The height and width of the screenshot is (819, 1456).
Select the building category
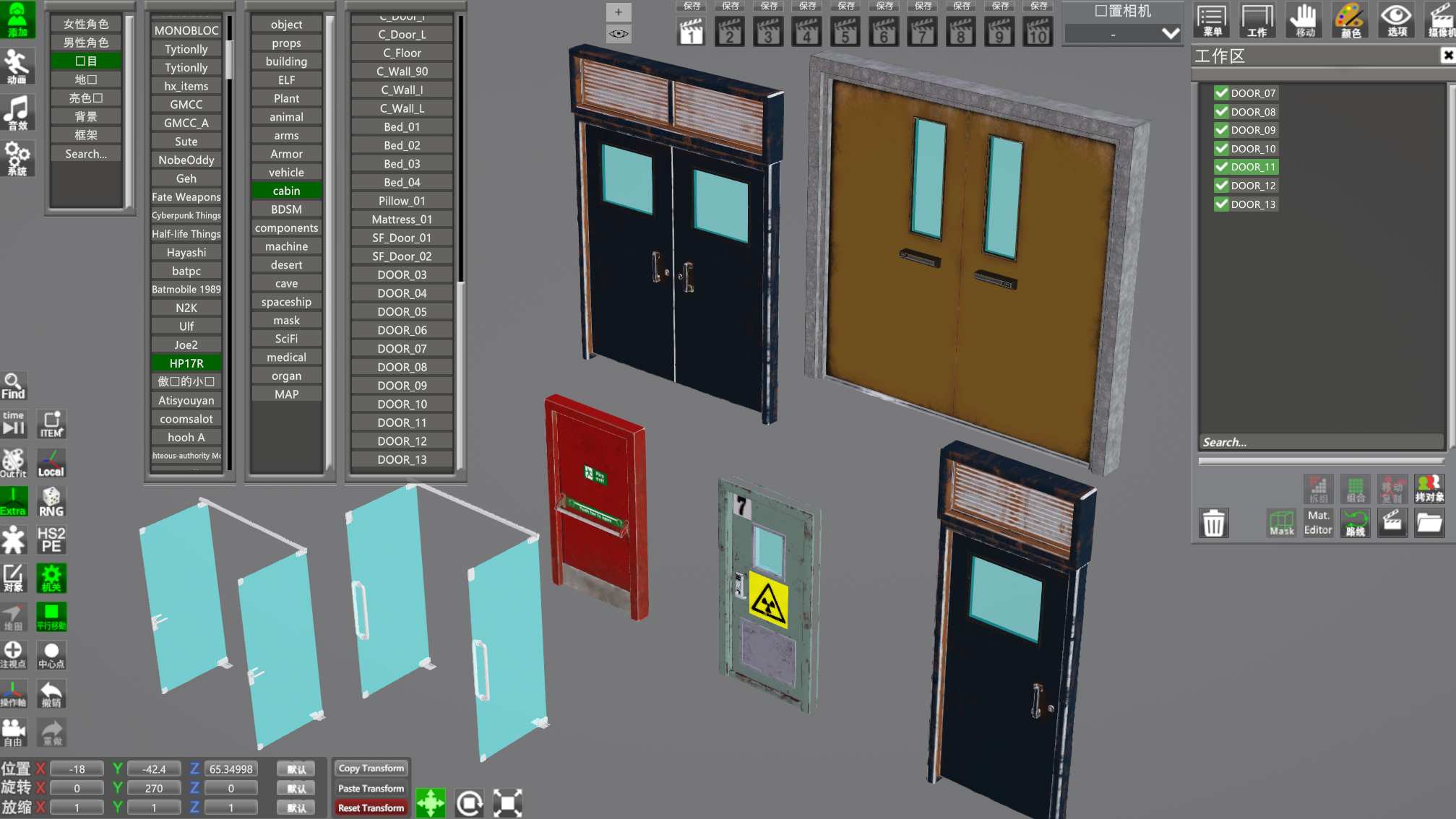pyautogui.click(x=286, y=61)
